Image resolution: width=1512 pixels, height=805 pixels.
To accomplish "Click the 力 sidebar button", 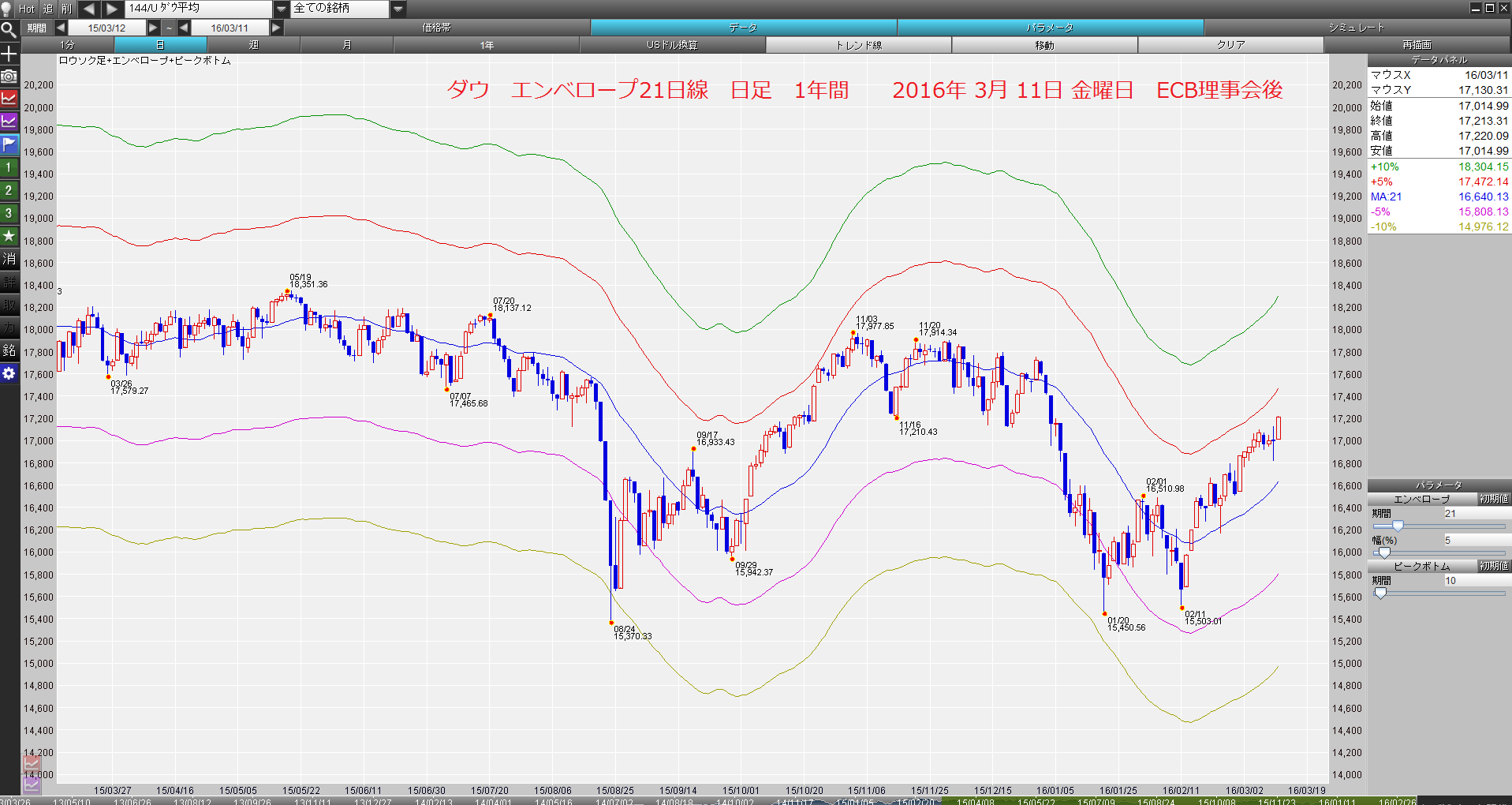I will (9, 328).
